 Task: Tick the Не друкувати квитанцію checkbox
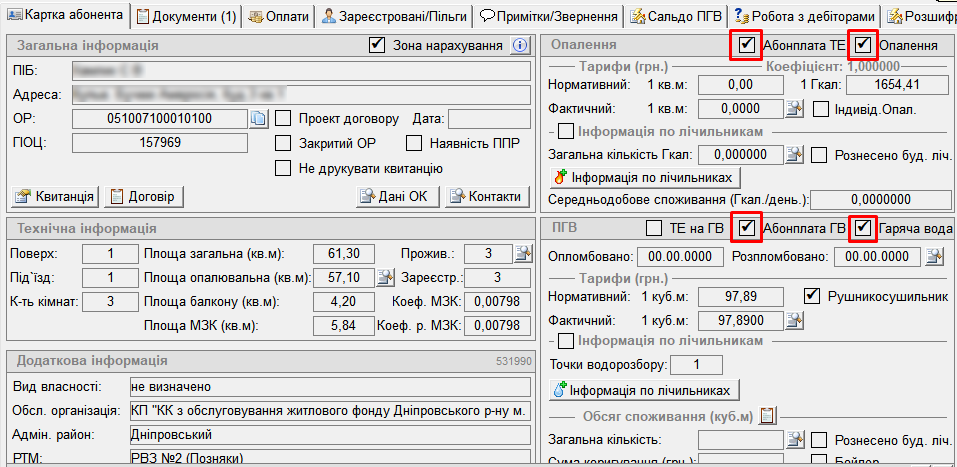click(283, 167)
